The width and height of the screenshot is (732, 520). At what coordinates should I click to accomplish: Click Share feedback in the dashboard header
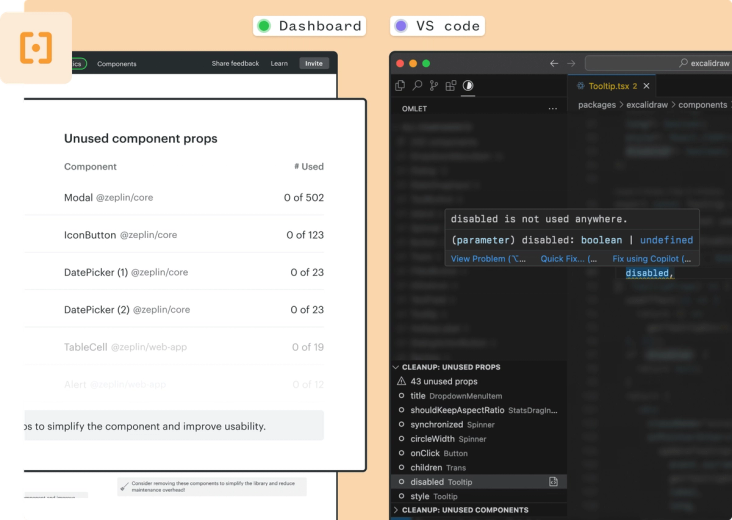pyautogui.click(x=235, y=63)
